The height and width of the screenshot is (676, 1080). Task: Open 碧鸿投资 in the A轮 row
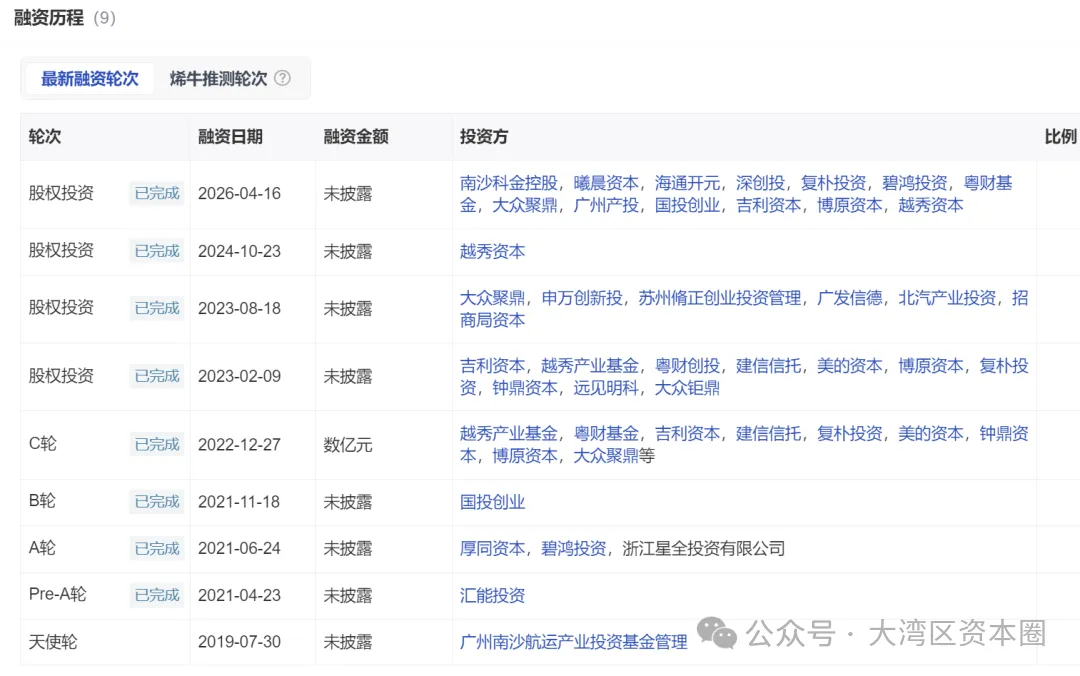(573, 549)
